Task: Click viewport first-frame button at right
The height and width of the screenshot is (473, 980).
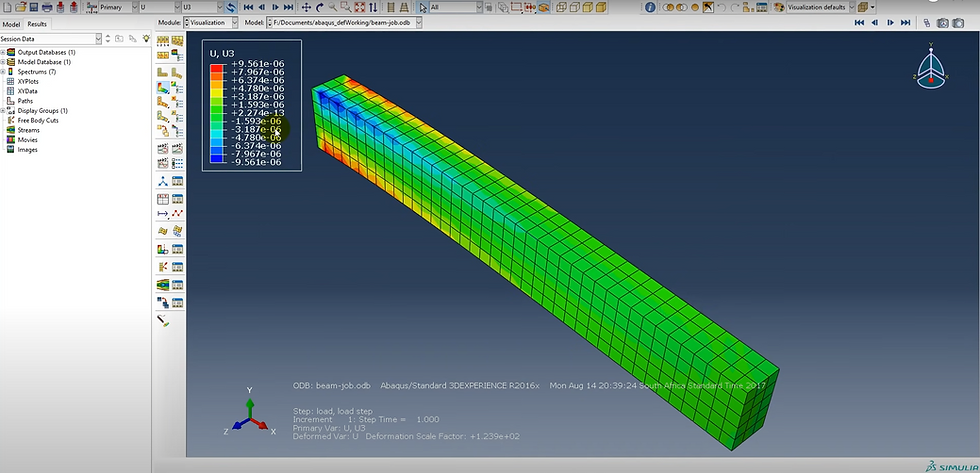Action: (859, 22)
